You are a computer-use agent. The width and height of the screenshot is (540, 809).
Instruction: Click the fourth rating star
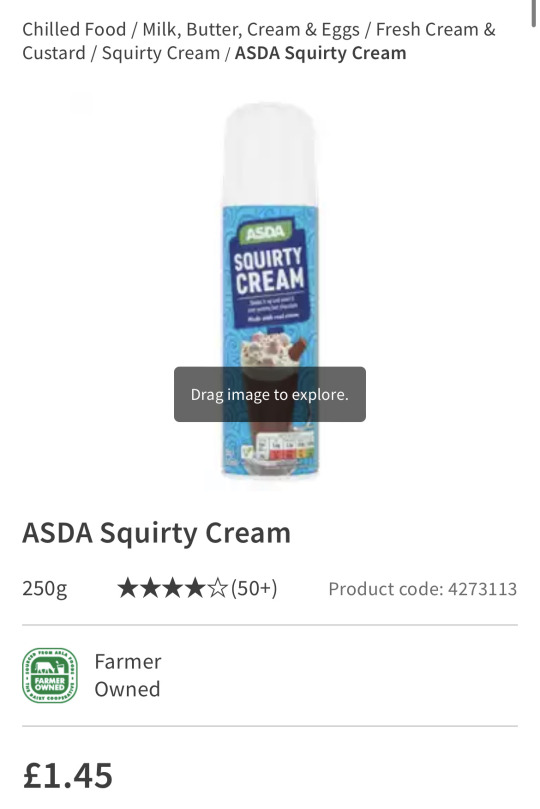(x=195, y=588)
